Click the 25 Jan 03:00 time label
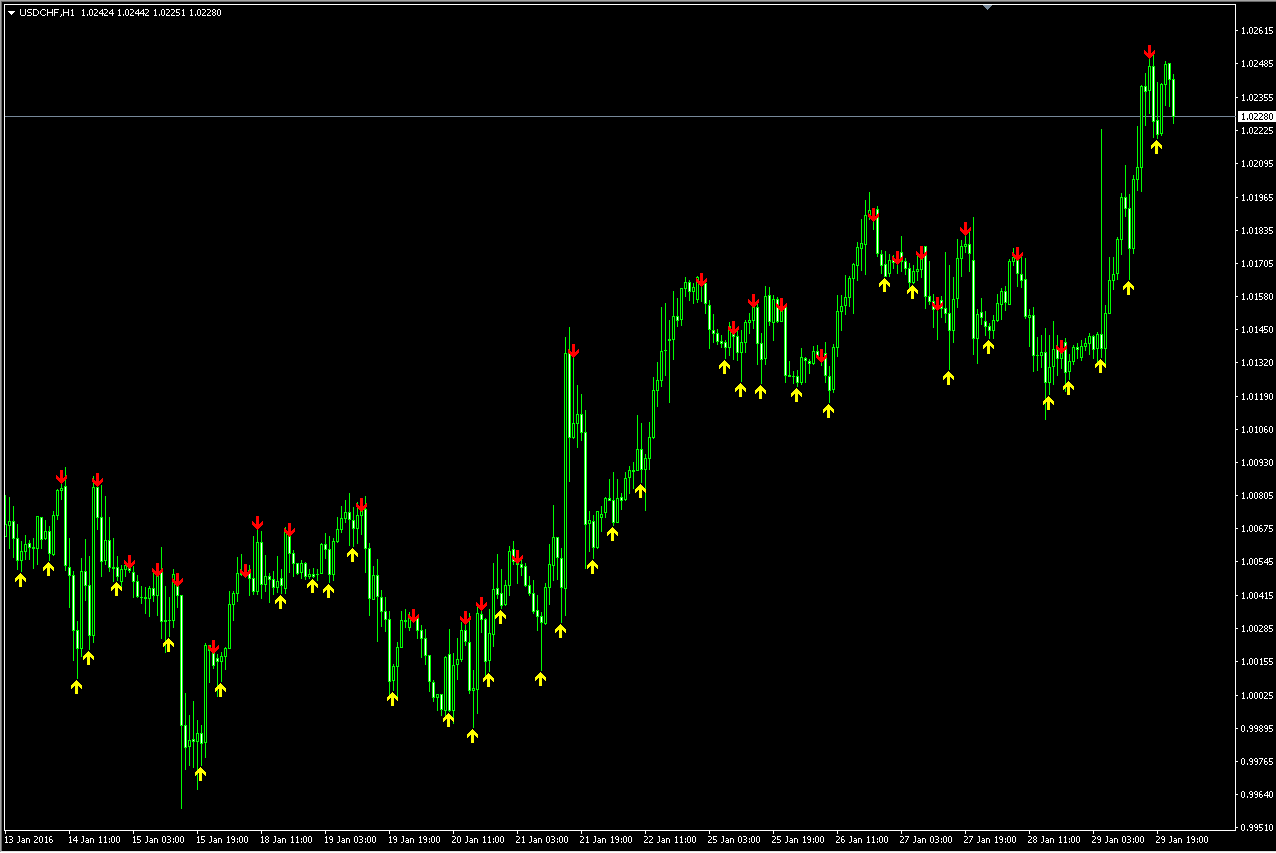The height and width of the screenshot is (853, 1276). pos(735,840)
